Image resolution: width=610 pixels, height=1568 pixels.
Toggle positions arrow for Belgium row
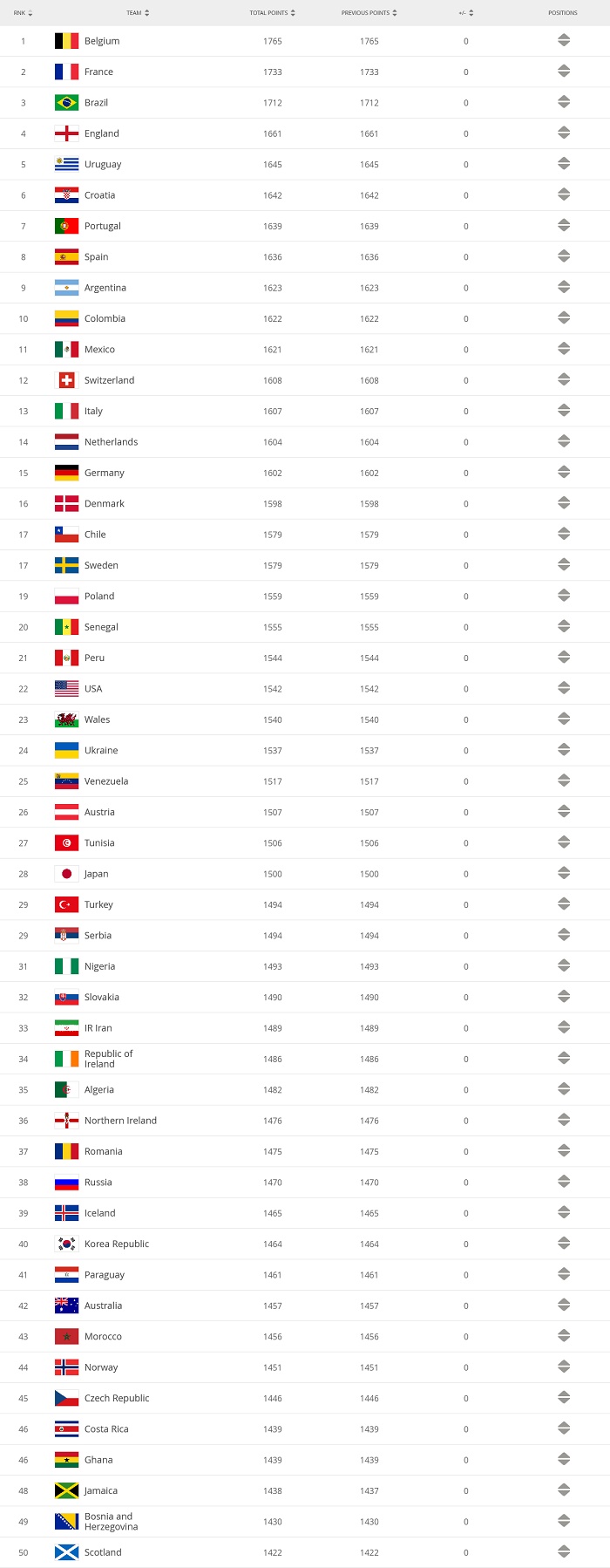click(564, 41)
